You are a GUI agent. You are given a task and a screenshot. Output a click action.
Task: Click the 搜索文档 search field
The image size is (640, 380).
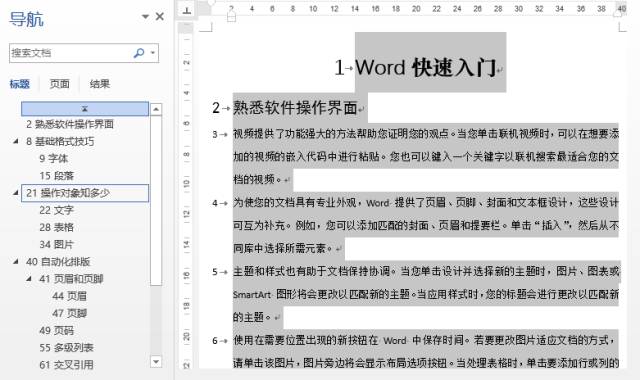coord(70,53)
